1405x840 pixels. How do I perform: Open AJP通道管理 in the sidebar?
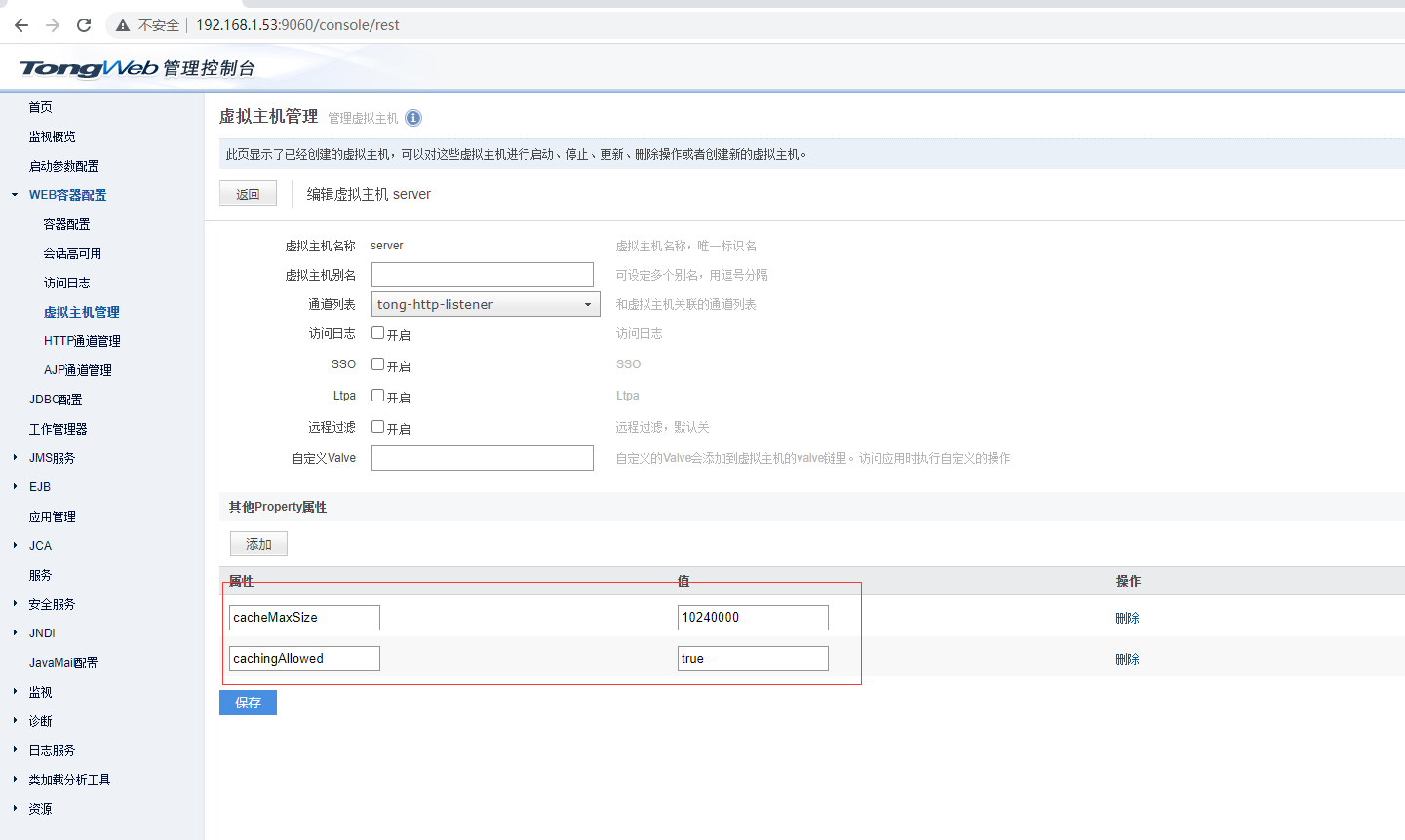[x=78, y=370]
